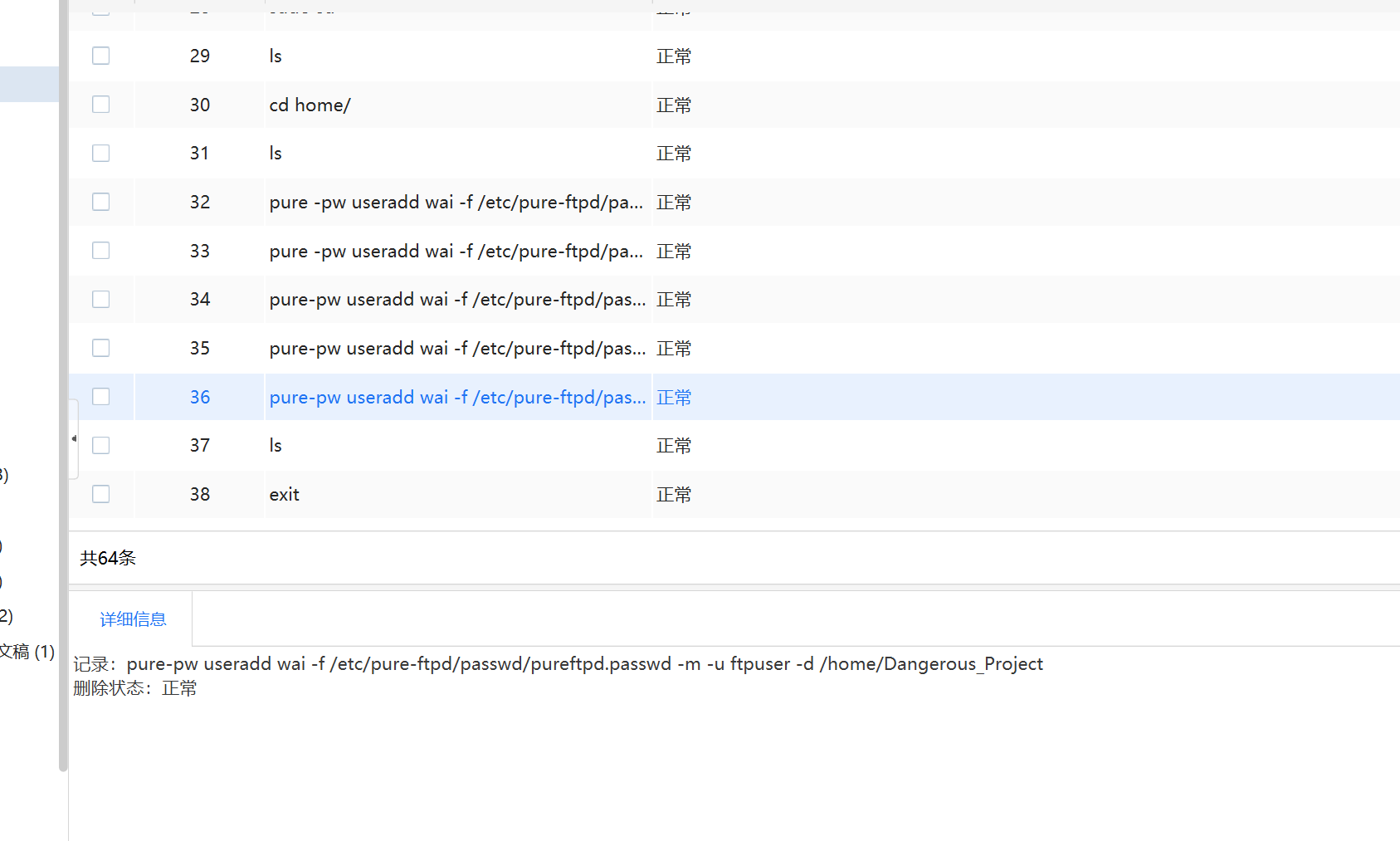1400x841 pixels.
Task: Tick the checkbox for row 32
Action: (x=100, y=202)
